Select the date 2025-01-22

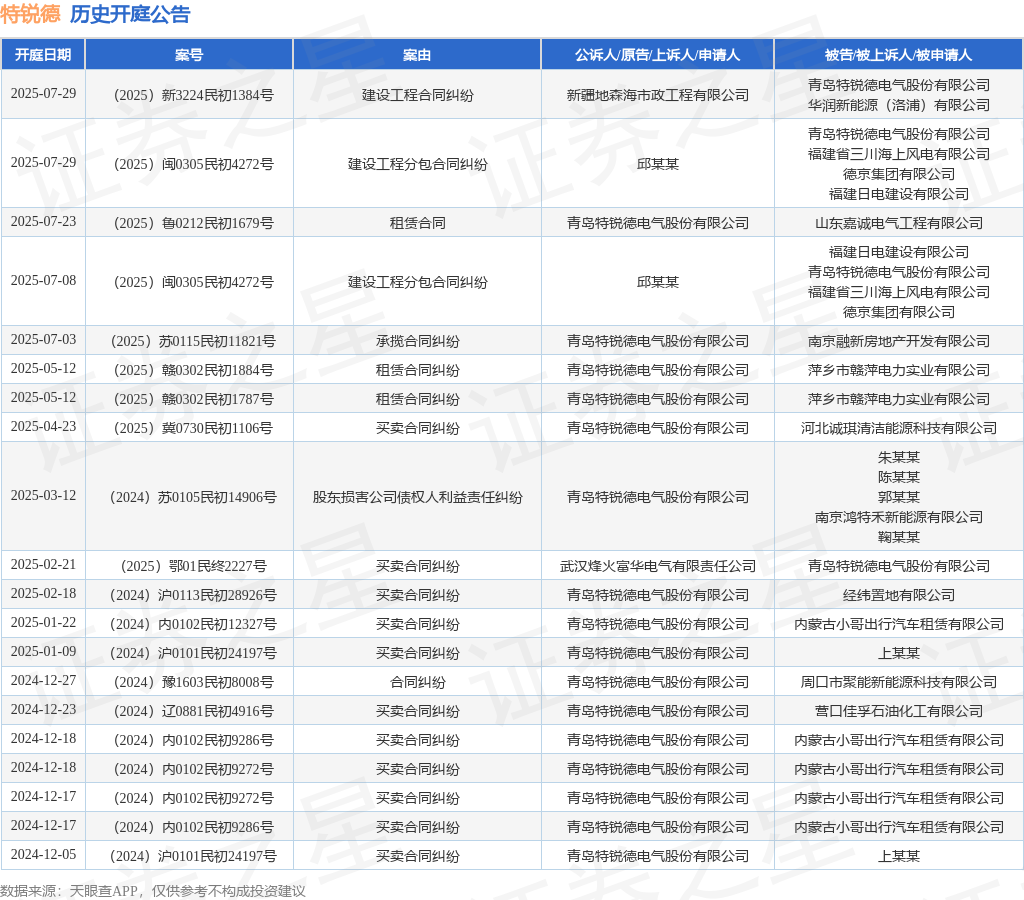tap(43, 622)
